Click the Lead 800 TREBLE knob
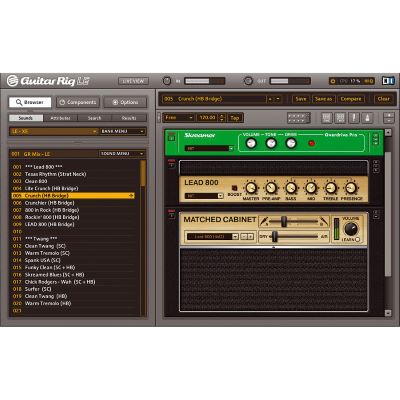This screenshot has height=400, width=400. (331, 188)
